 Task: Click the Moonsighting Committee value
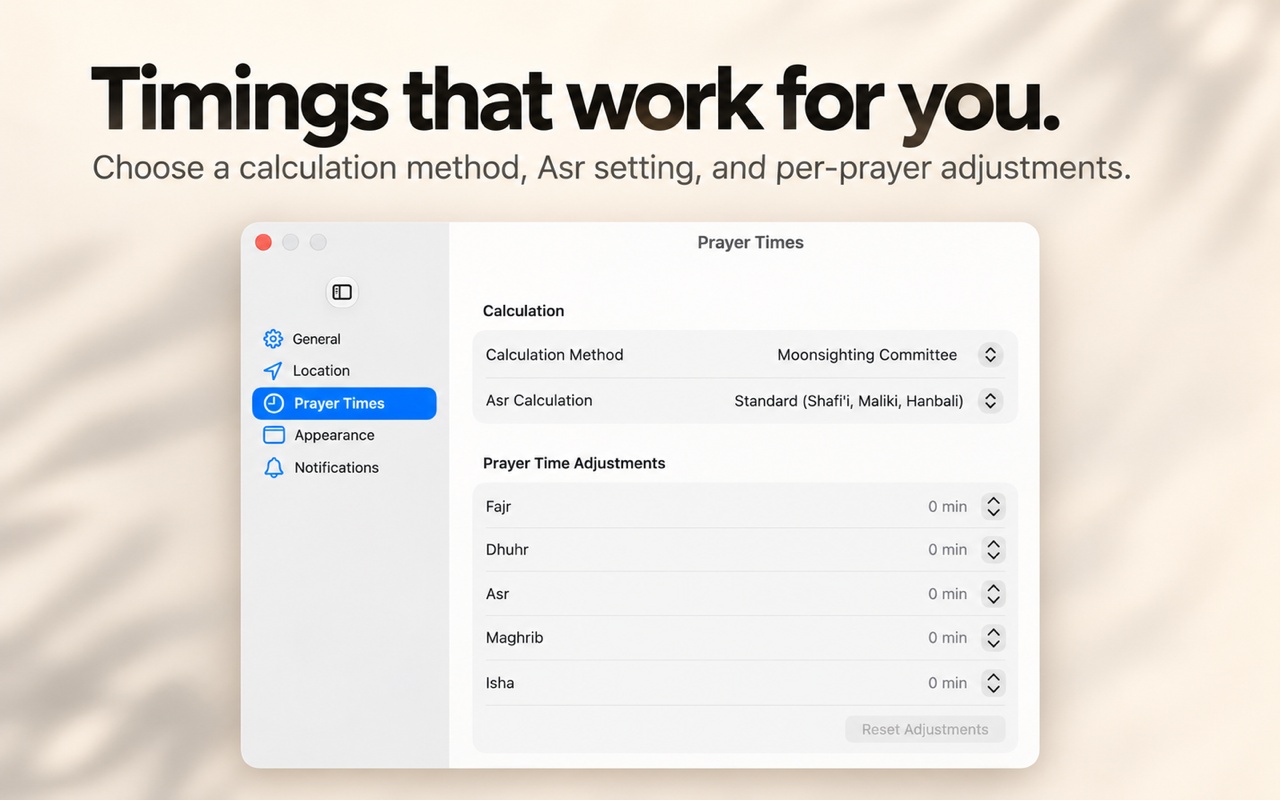pos(867,355)
